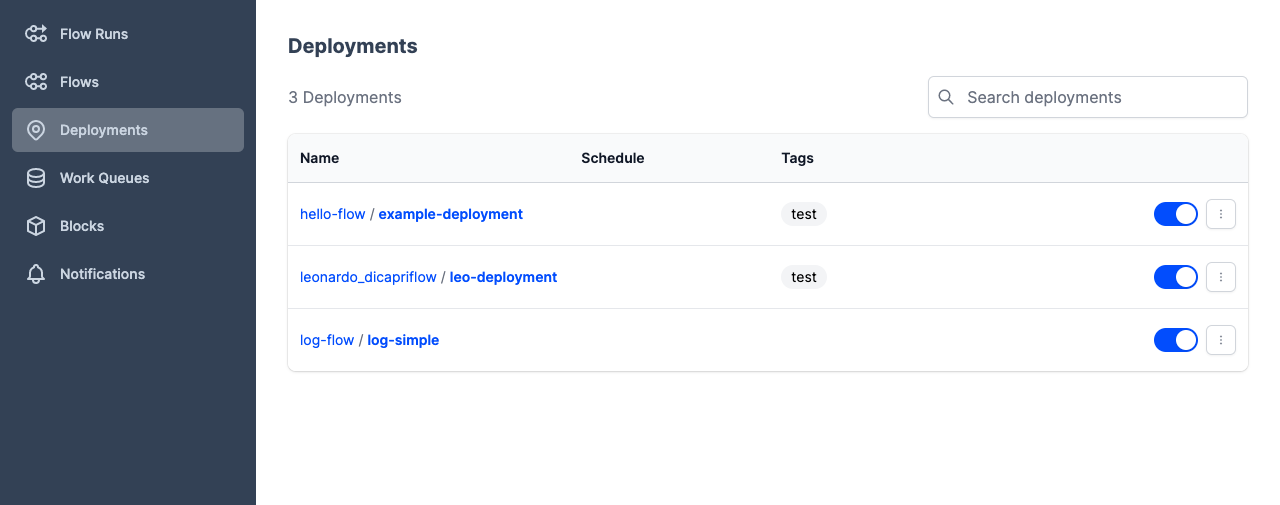Switch off the log-simple deployment
Image resolution: width=1280 pixels, height=505 pixels.
click(1176, 340)
